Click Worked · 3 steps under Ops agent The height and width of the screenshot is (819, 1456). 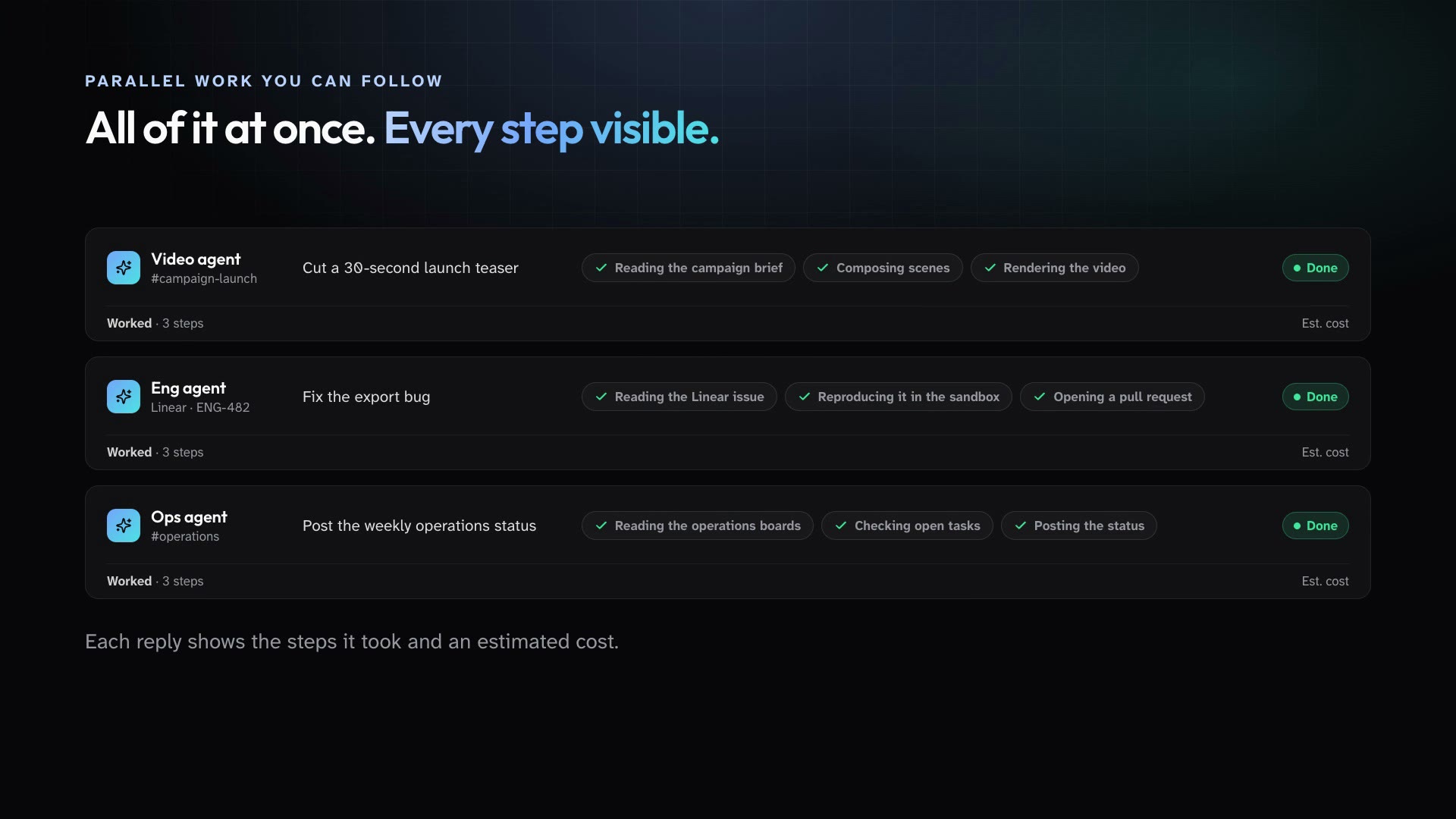[x=155, y=581]
